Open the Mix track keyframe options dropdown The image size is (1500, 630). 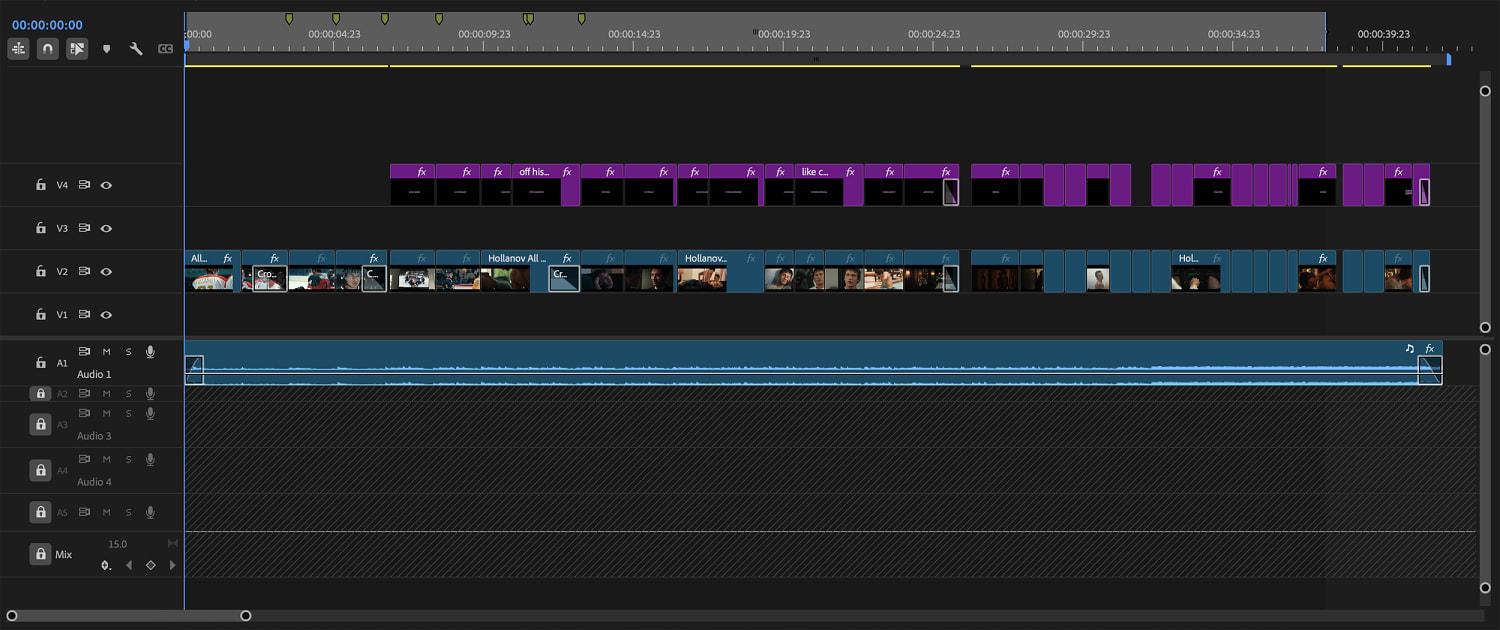coord(106,565)
